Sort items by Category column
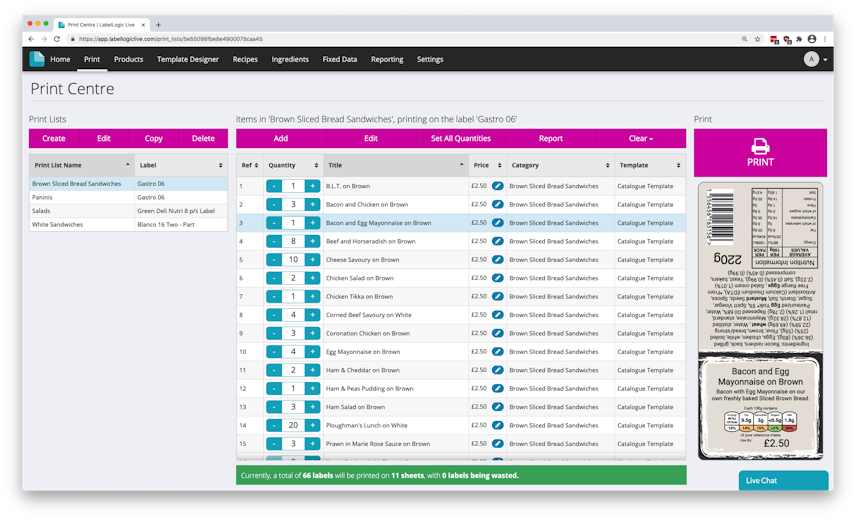856x520 pixels. [x=560, y=165]
